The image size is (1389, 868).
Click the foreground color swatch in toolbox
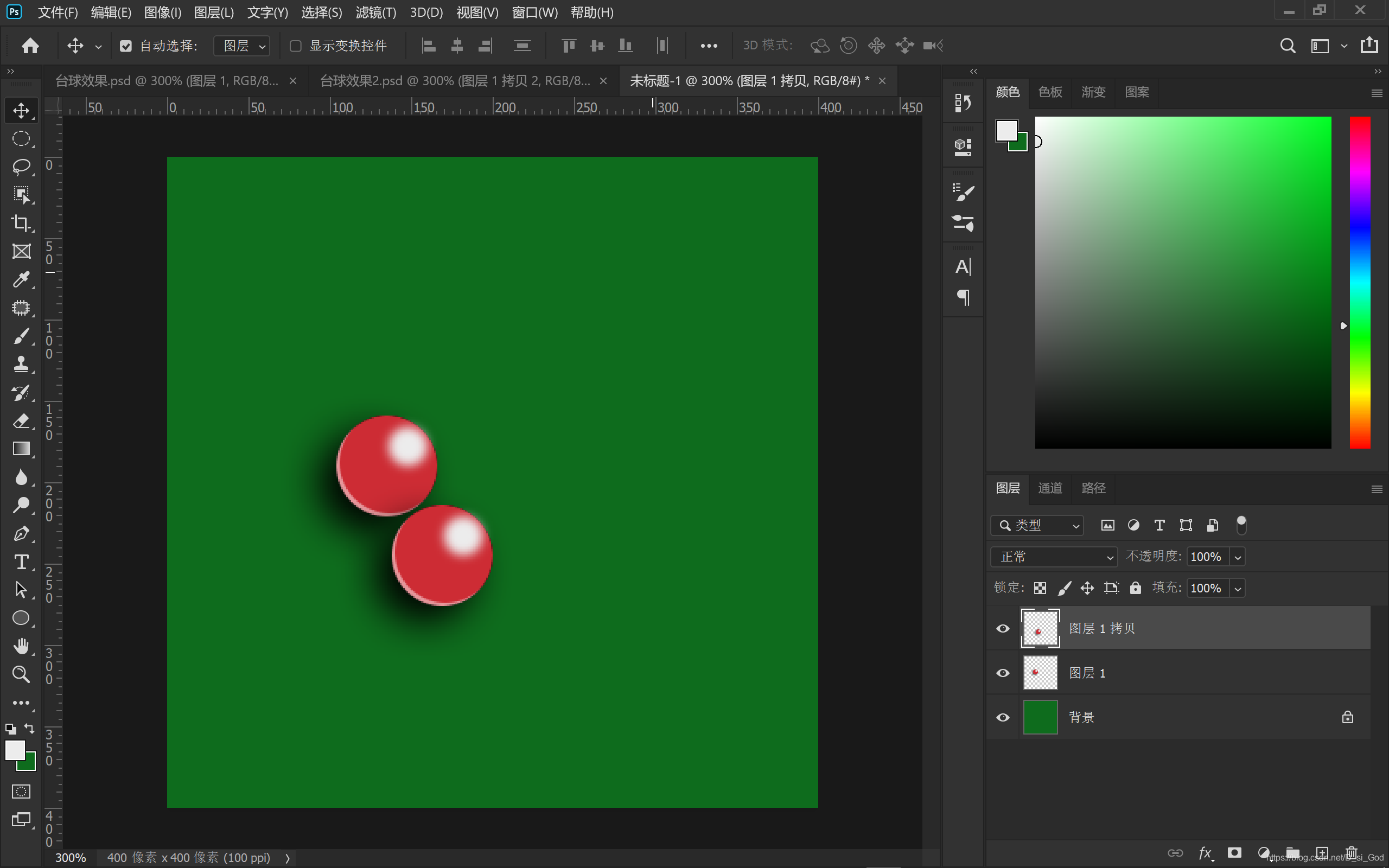click(x=15, y=749)
